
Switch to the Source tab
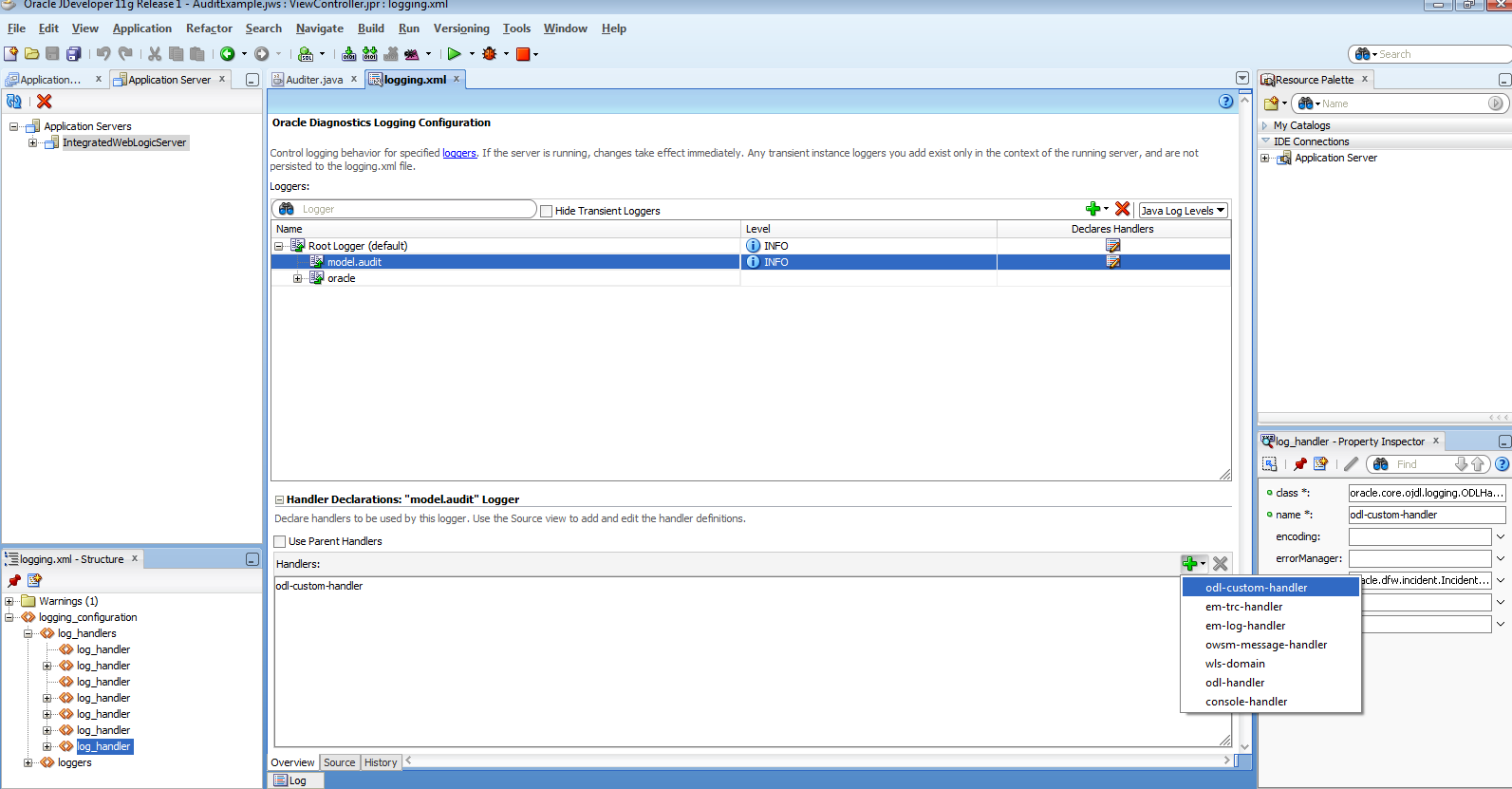[339, 762]
